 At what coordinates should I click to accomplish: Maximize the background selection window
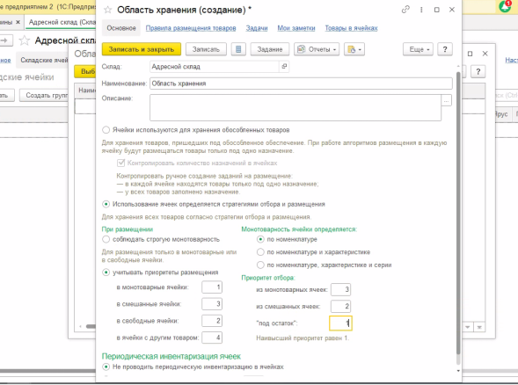click(470, 54)
